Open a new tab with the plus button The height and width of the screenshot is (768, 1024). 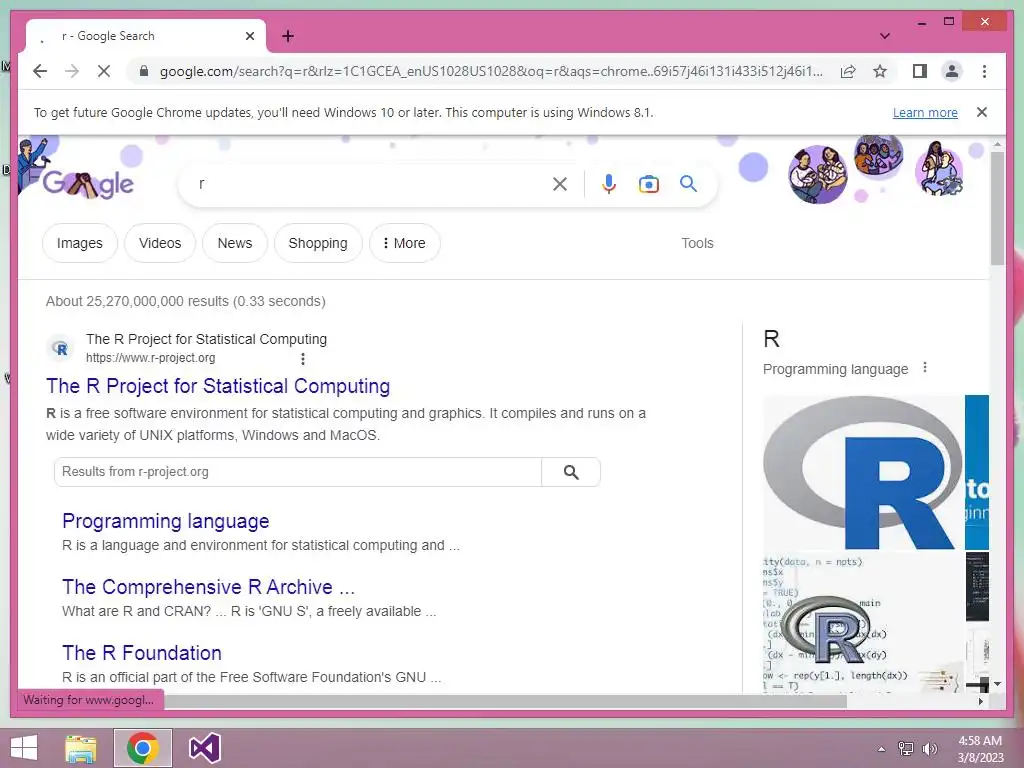pyautogui.click(x=287, y=36)
